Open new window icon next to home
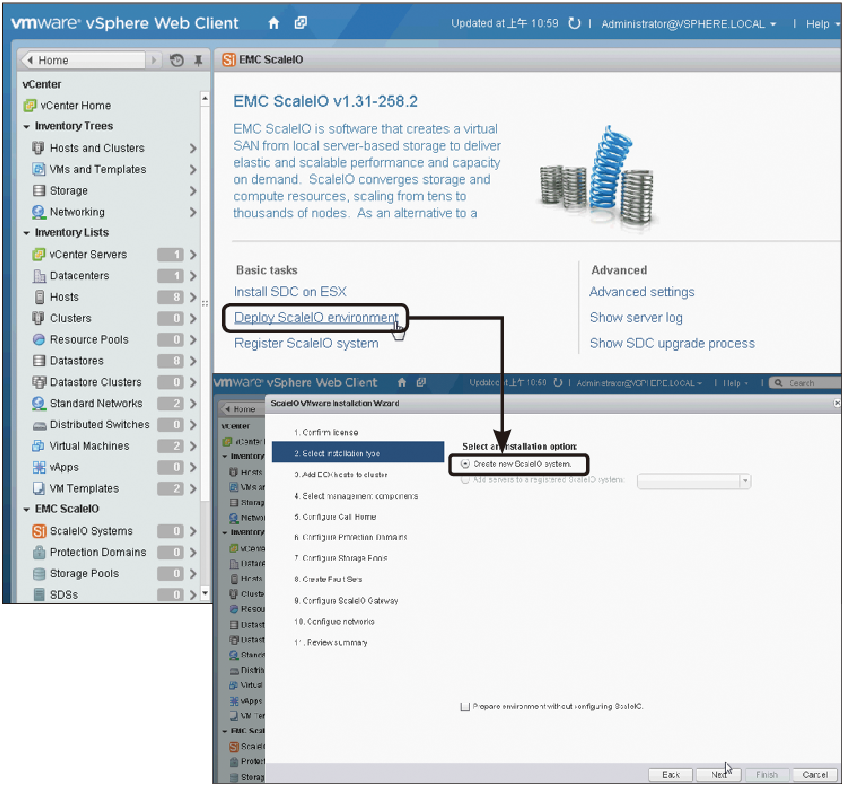Image resolution: width=845 pixels, height=787 pixels. click(301, 23)
